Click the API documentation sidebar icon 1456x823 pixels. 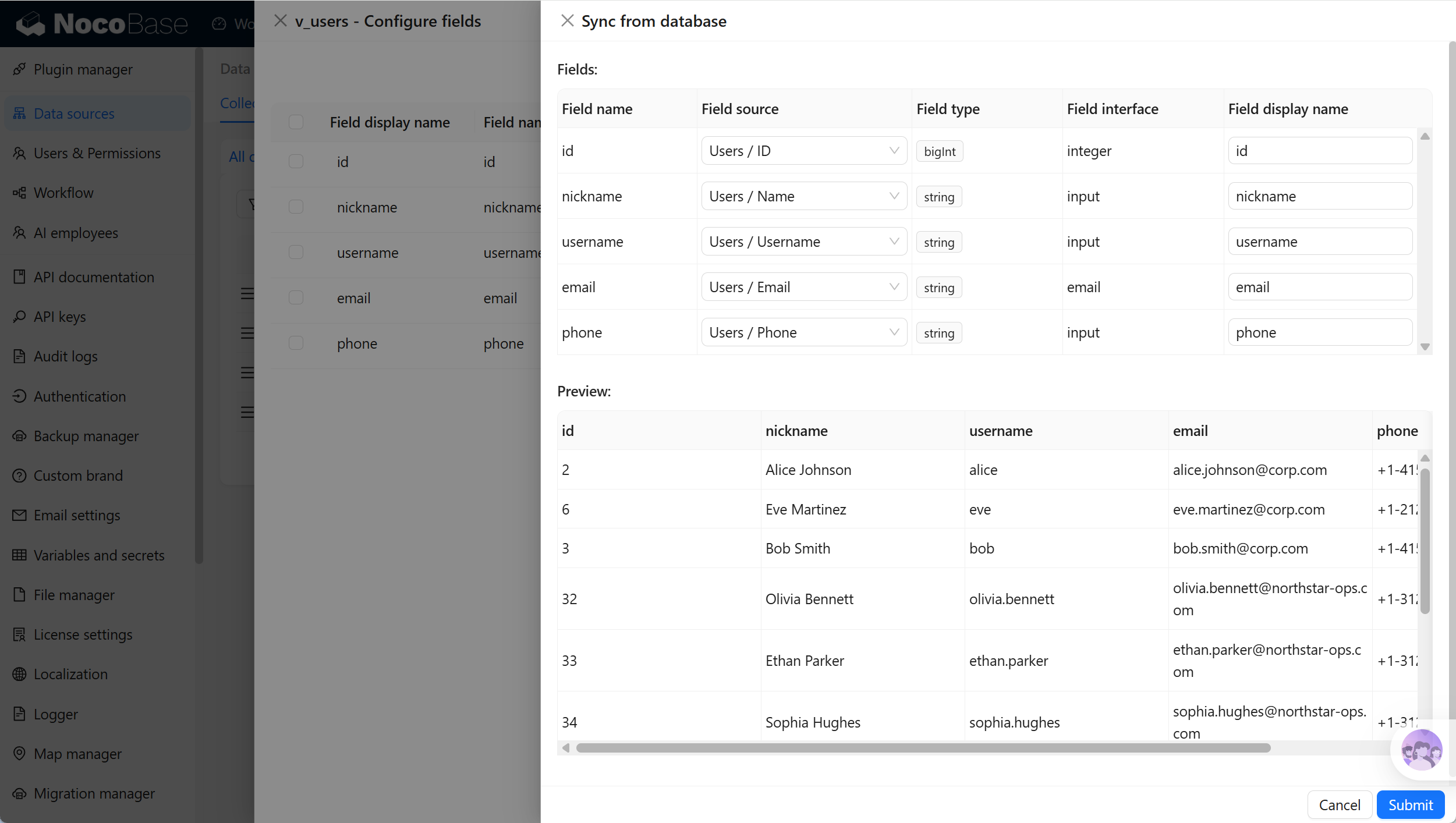(x=19, y=277)
